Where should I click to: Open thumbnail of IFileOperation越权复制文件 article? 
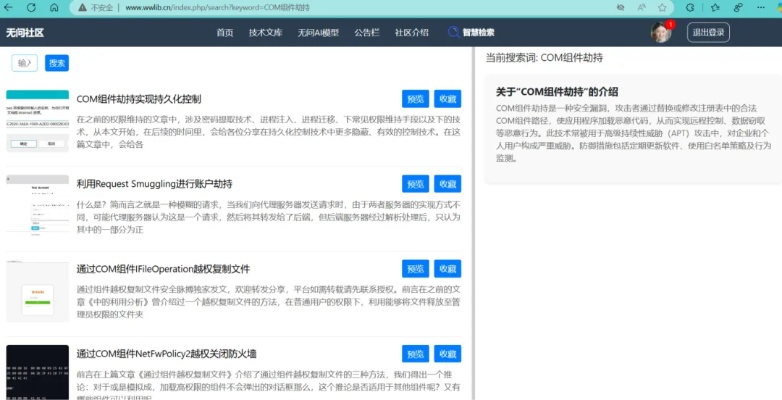pos(37,291)
